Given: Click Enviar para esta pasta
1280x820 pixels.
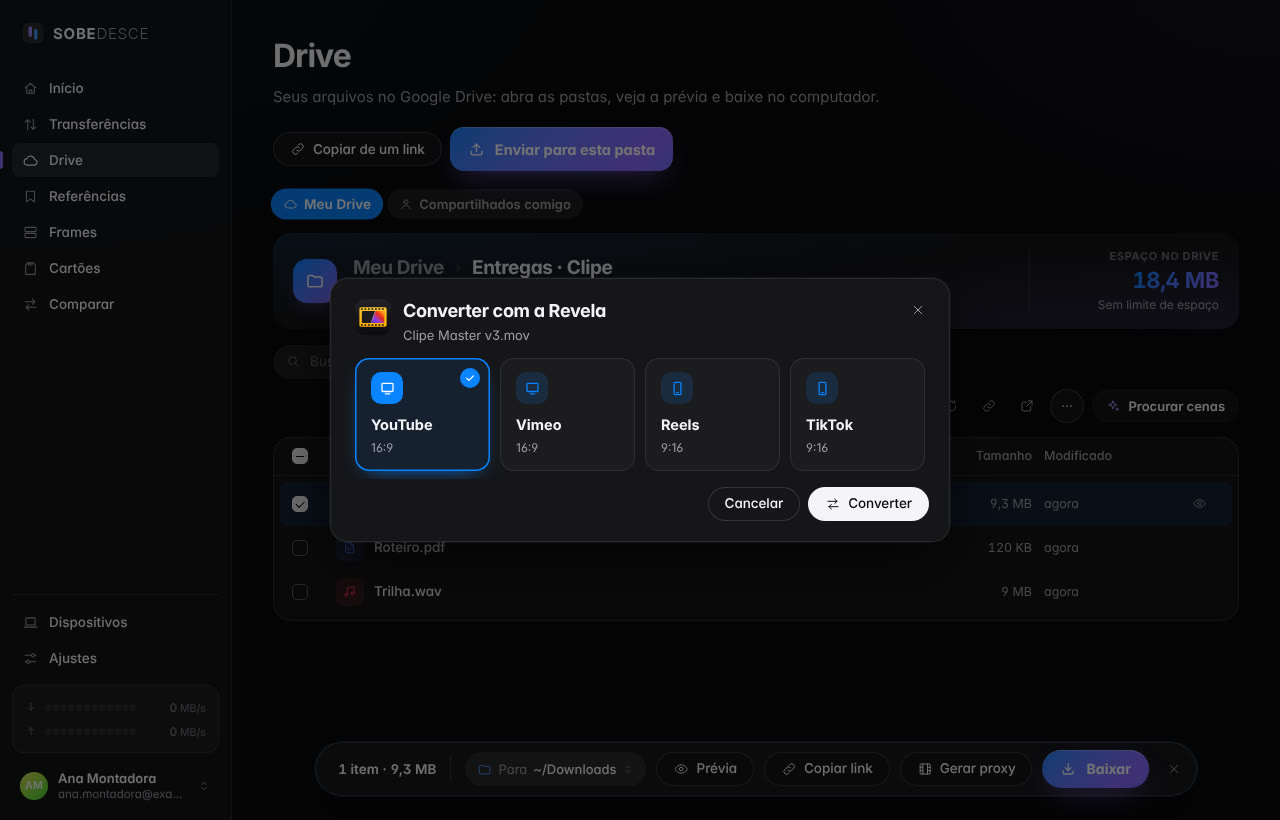Looking at the screenshot, I should [561, 149].
